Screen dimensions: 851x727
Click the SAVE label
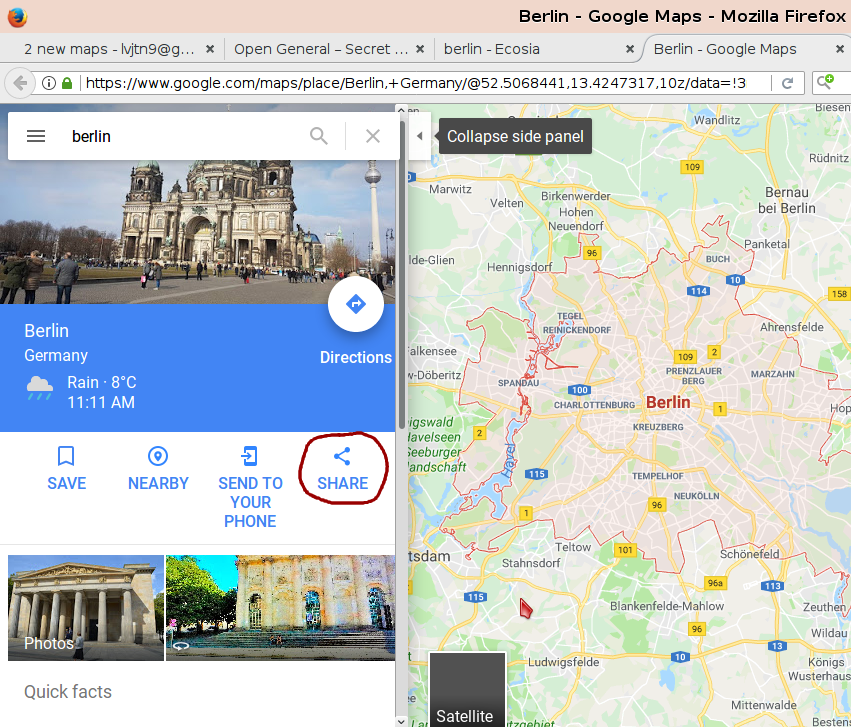pos(67,483)
